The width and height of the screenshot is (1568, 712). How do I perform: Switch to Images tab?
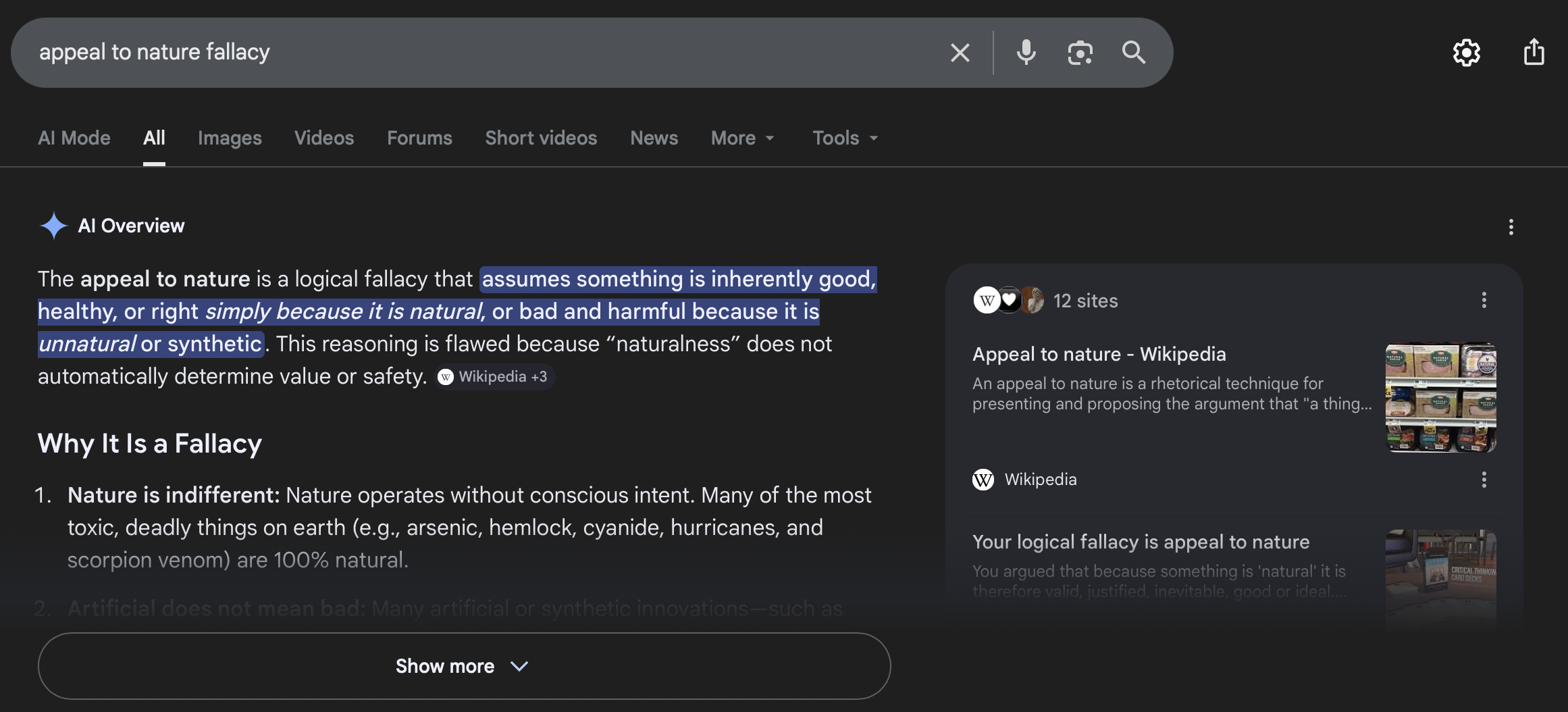point(230,138)
